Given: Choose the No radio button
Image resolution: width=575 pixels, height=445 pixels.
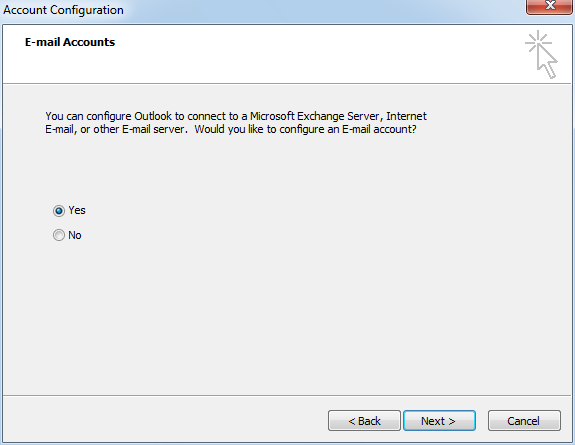Looking at the screenshot, I should (x=59, y=235).
